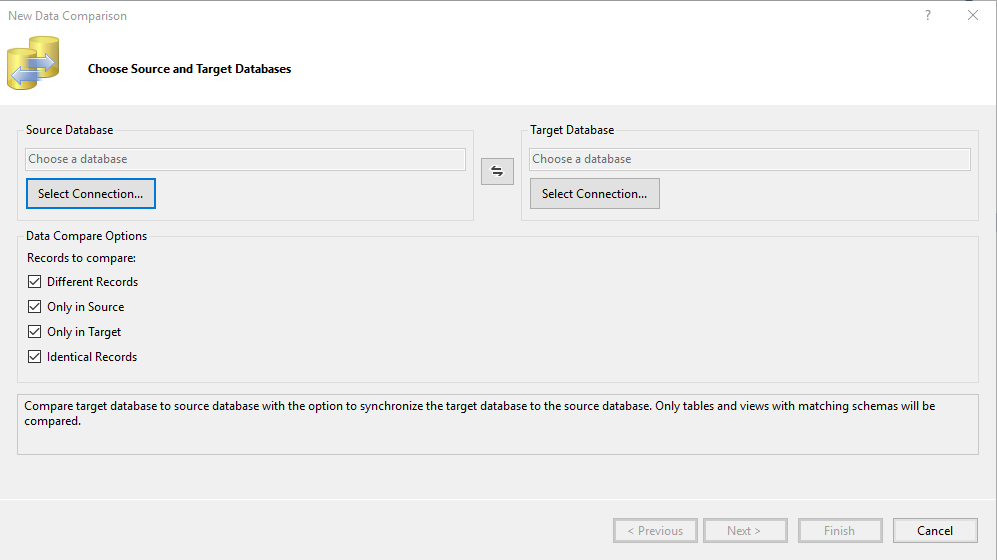The width and height of the screenshot is (997, 560).
Task: Open Source Database Select Connection button
Action: click(x=90, y=194)
